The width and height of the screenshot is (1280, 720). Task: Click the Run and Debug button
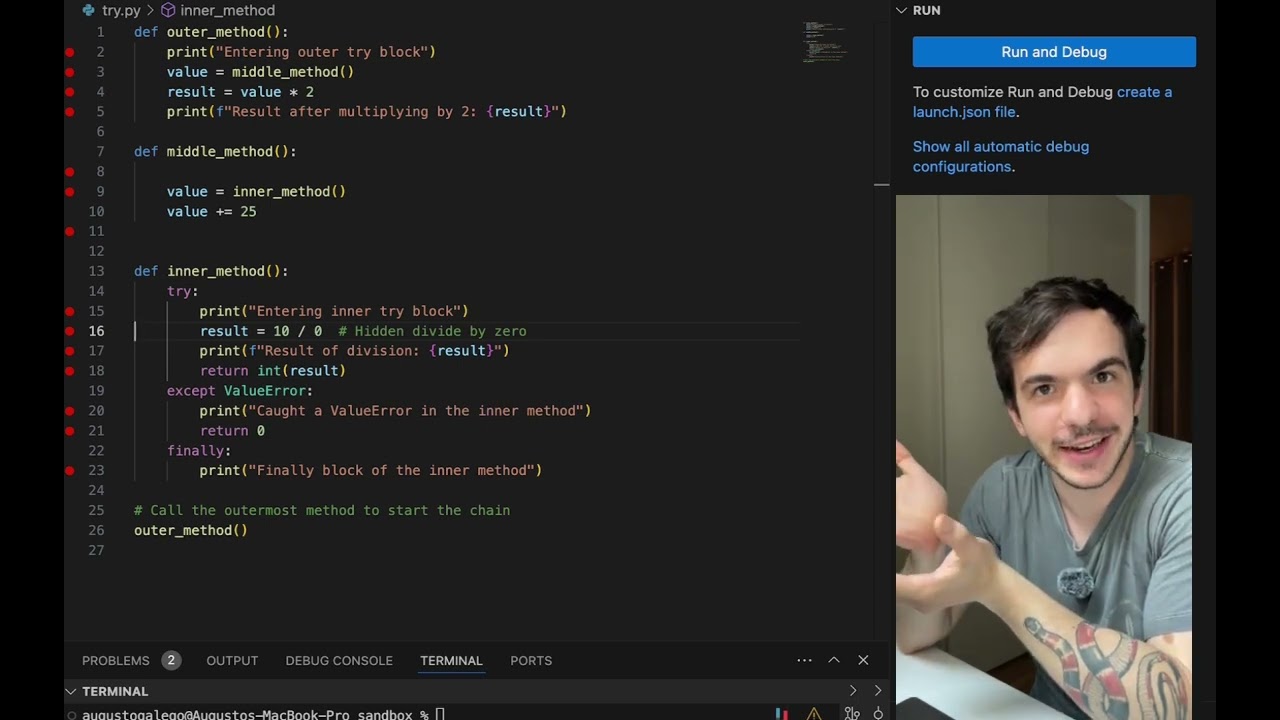coord(1054,52)
